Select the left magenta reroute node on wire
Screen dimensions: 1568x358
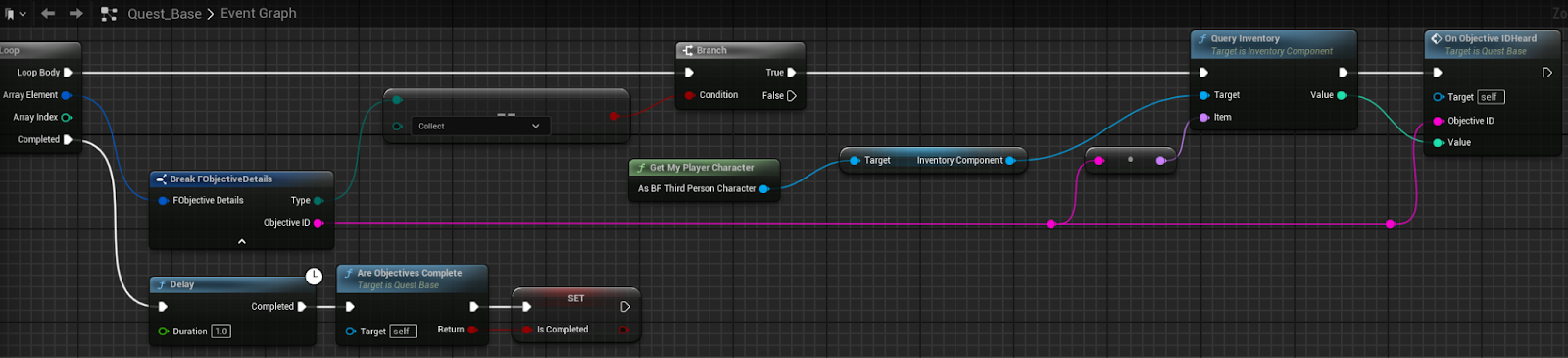pos(1052,224)
